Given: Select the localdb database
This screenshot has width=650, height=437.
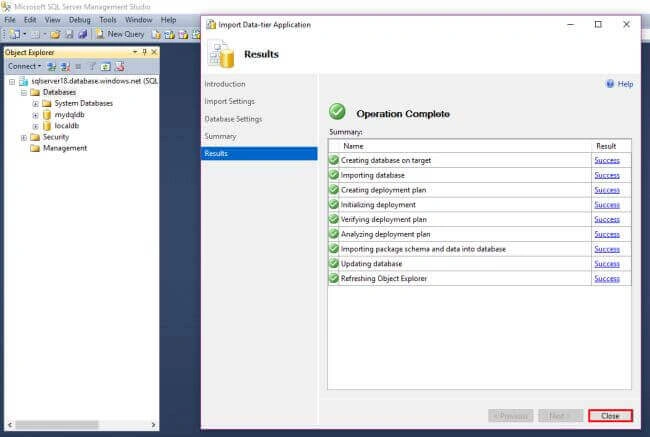Looking at the screenshot, I should click(66, 126).
